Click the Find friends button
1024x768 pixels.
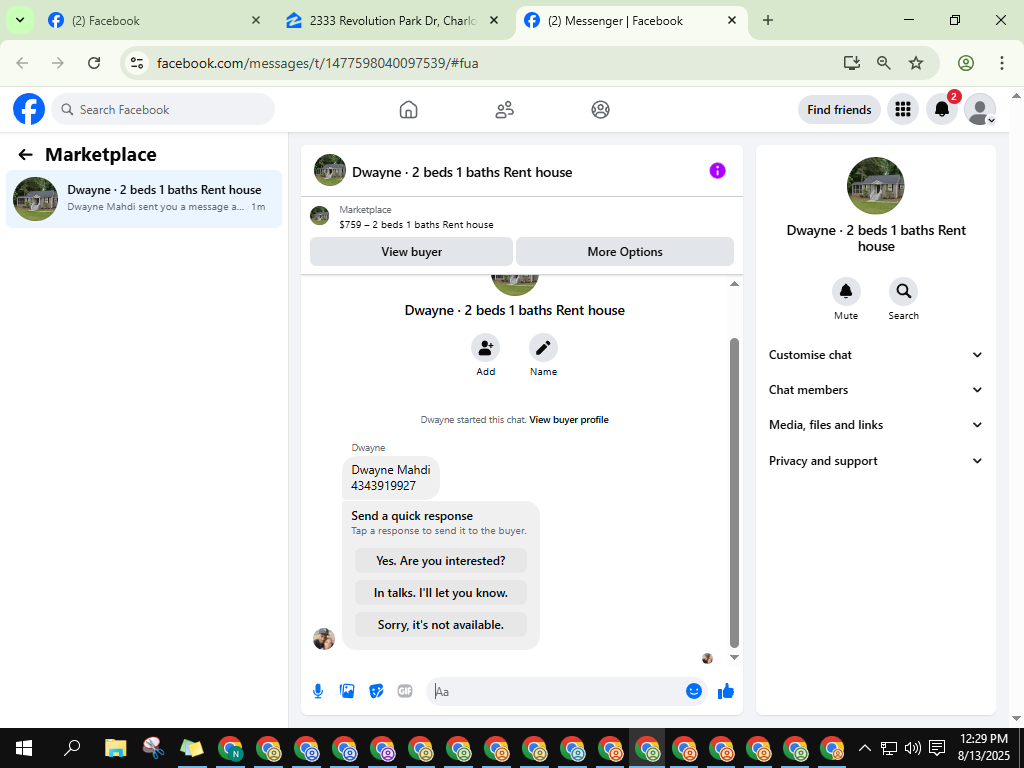tap(839, 110)
